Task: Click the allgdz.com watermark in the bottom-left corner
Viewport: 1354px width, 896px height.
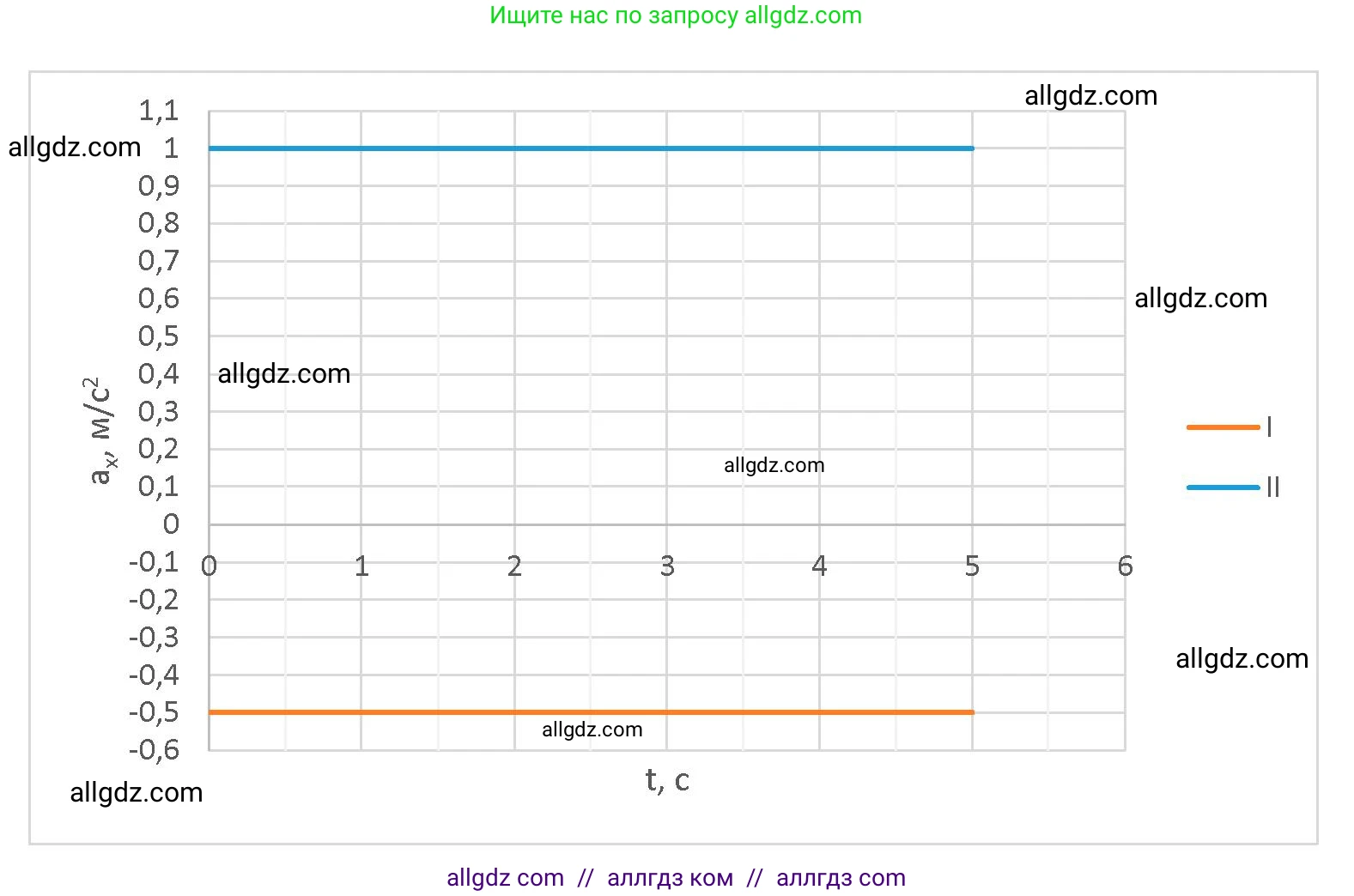Action: coord(137,792)
